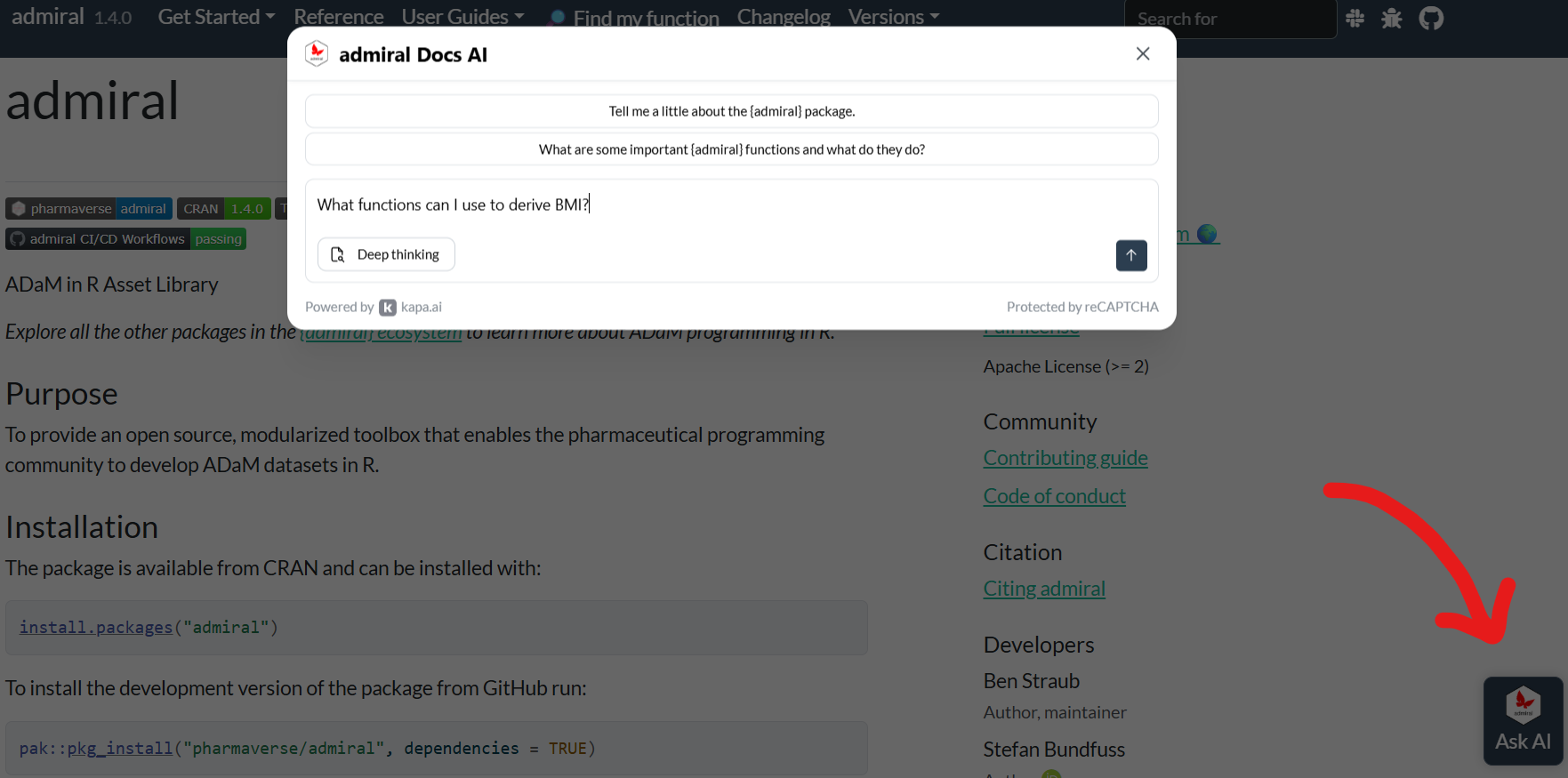Screen dimensions: 1568x778
Task: Submit the question with the arrow button
Action: click(x=1130, y=255)
